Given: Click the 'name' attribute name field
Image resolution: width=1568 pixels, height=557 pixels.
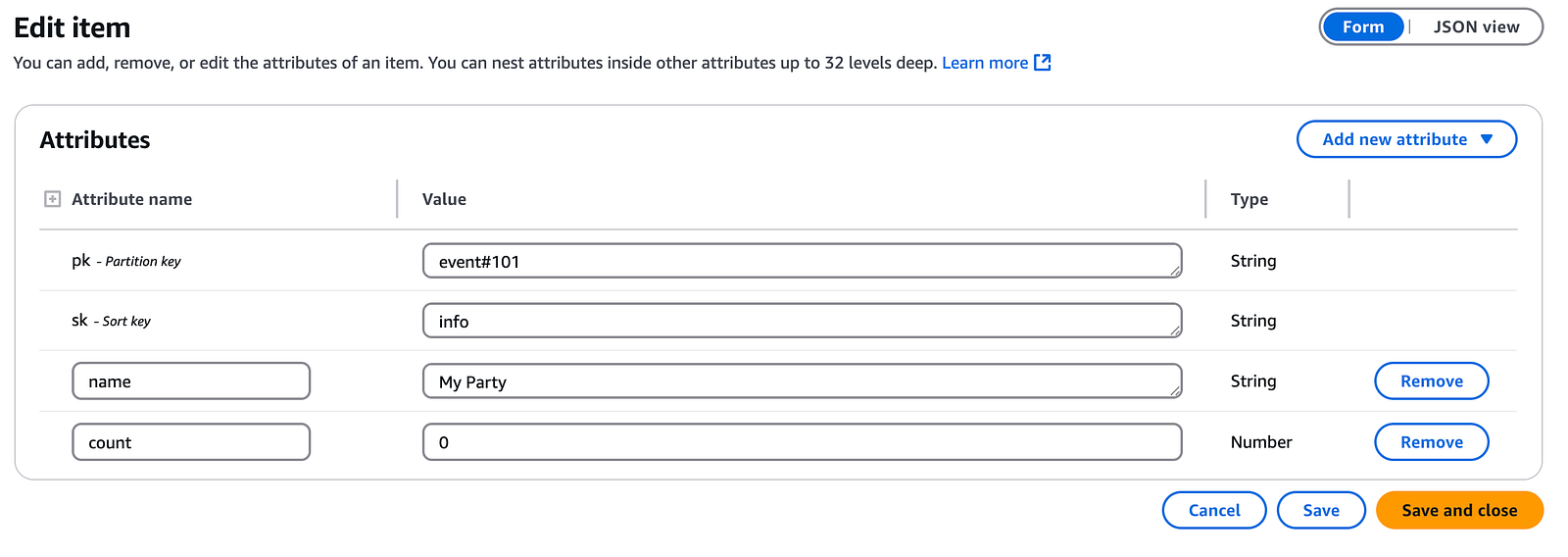Looking at the screenshot, I should (x=191, y=381).
